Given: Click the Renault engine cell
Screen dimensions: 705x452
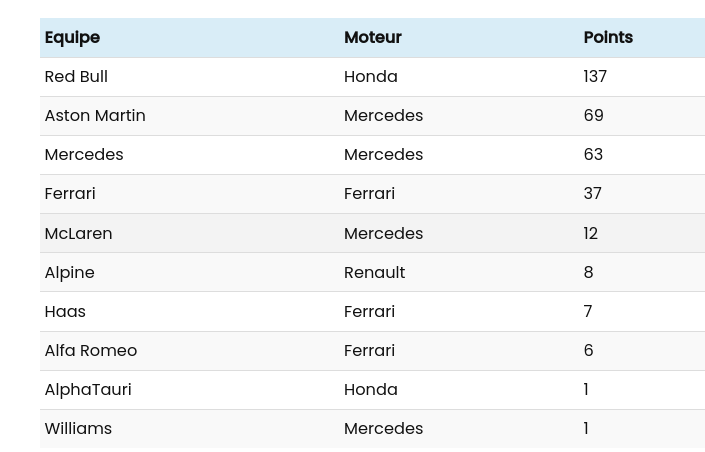Looking at the screenshot, I should point(374,272).
